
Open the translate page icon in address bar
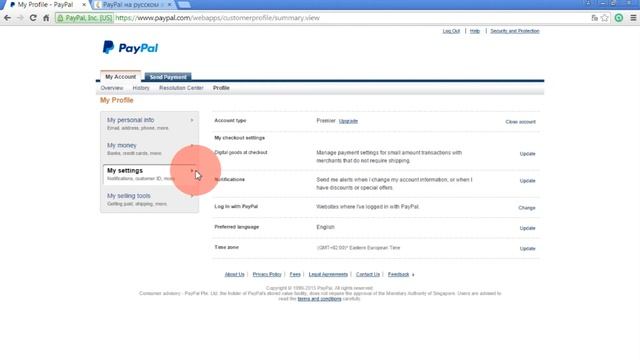click(x=595, y=18)
